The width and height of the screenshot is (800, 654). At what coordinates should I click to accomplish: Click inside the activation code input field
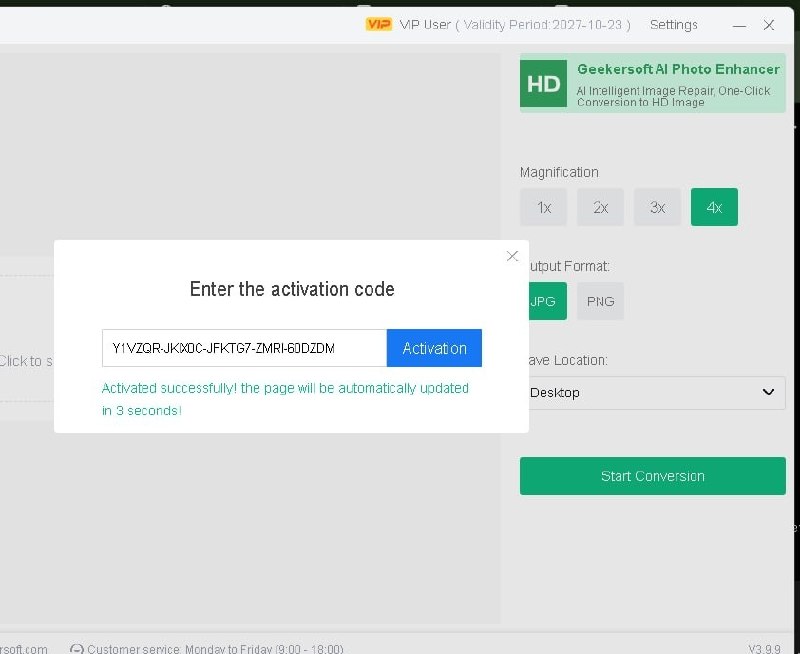pyautogui.click(x=244, y=348)
